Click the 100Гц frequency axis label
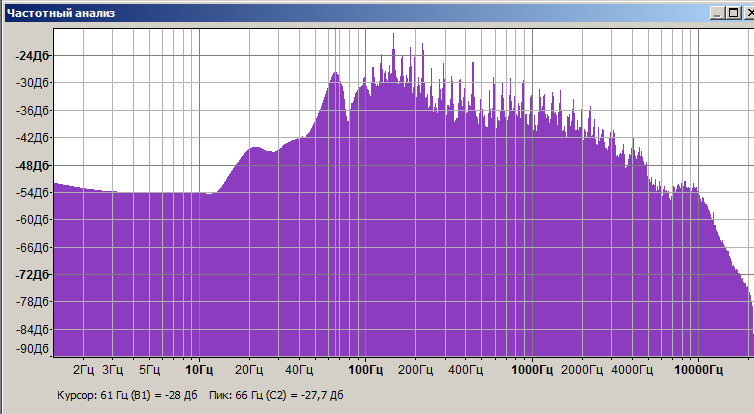The image size is (754, 414). point(365,370)
